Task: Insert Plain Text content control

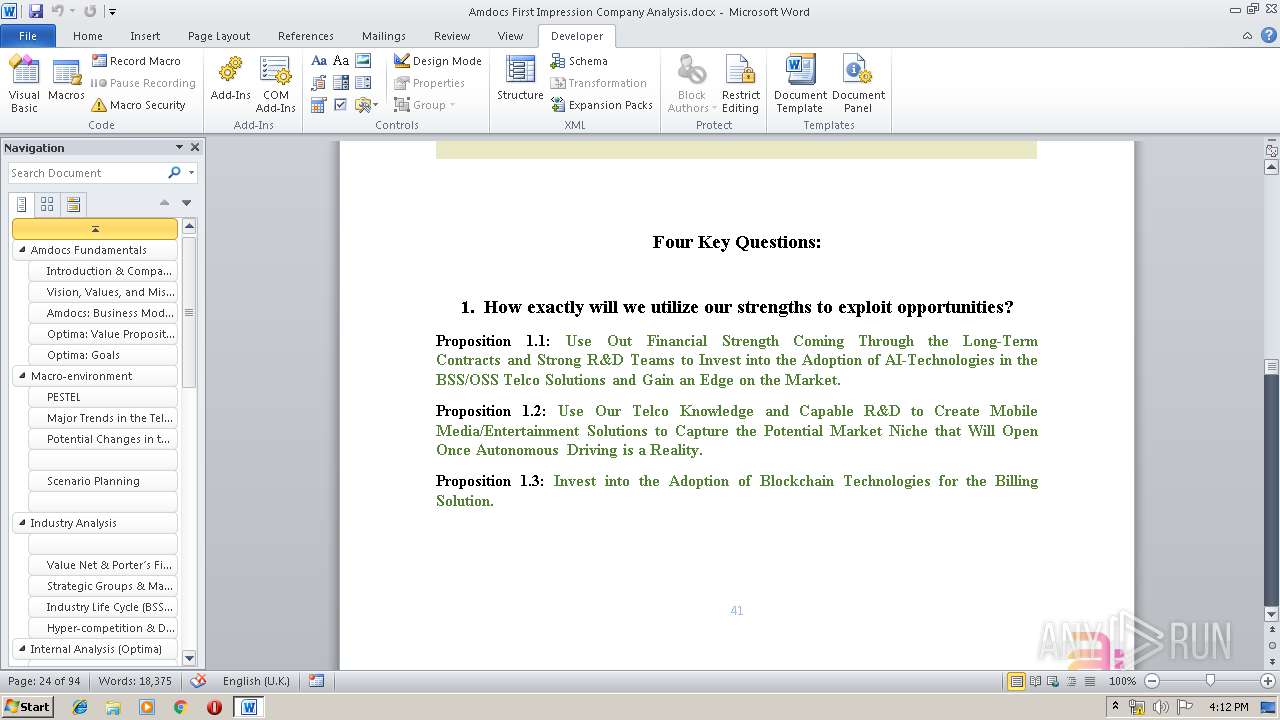Action: tap(341, 61)
